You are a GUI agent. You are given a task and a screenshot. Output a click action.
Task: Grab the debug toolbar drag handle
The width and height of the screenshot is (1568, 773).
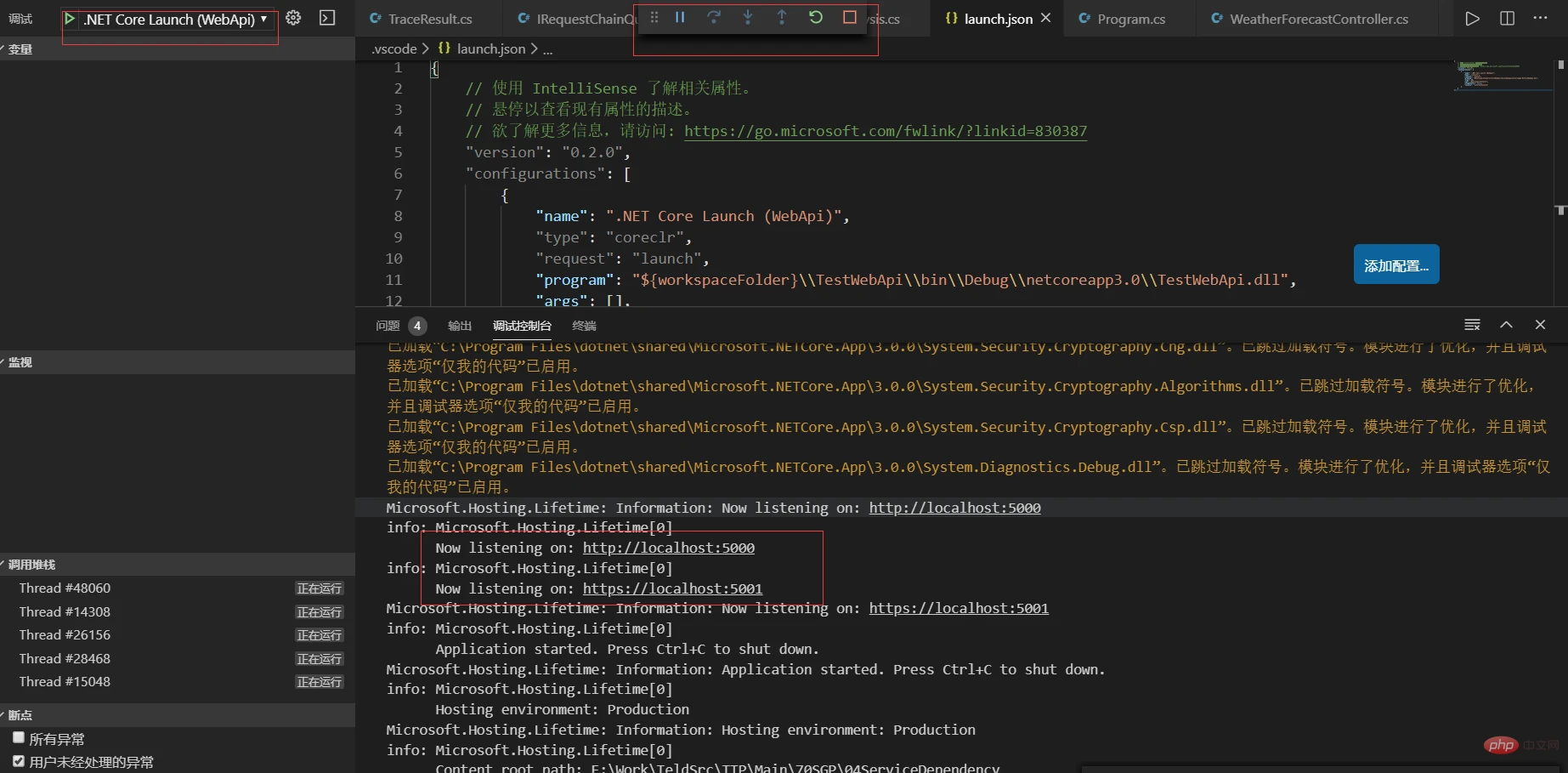coord(654,17)
